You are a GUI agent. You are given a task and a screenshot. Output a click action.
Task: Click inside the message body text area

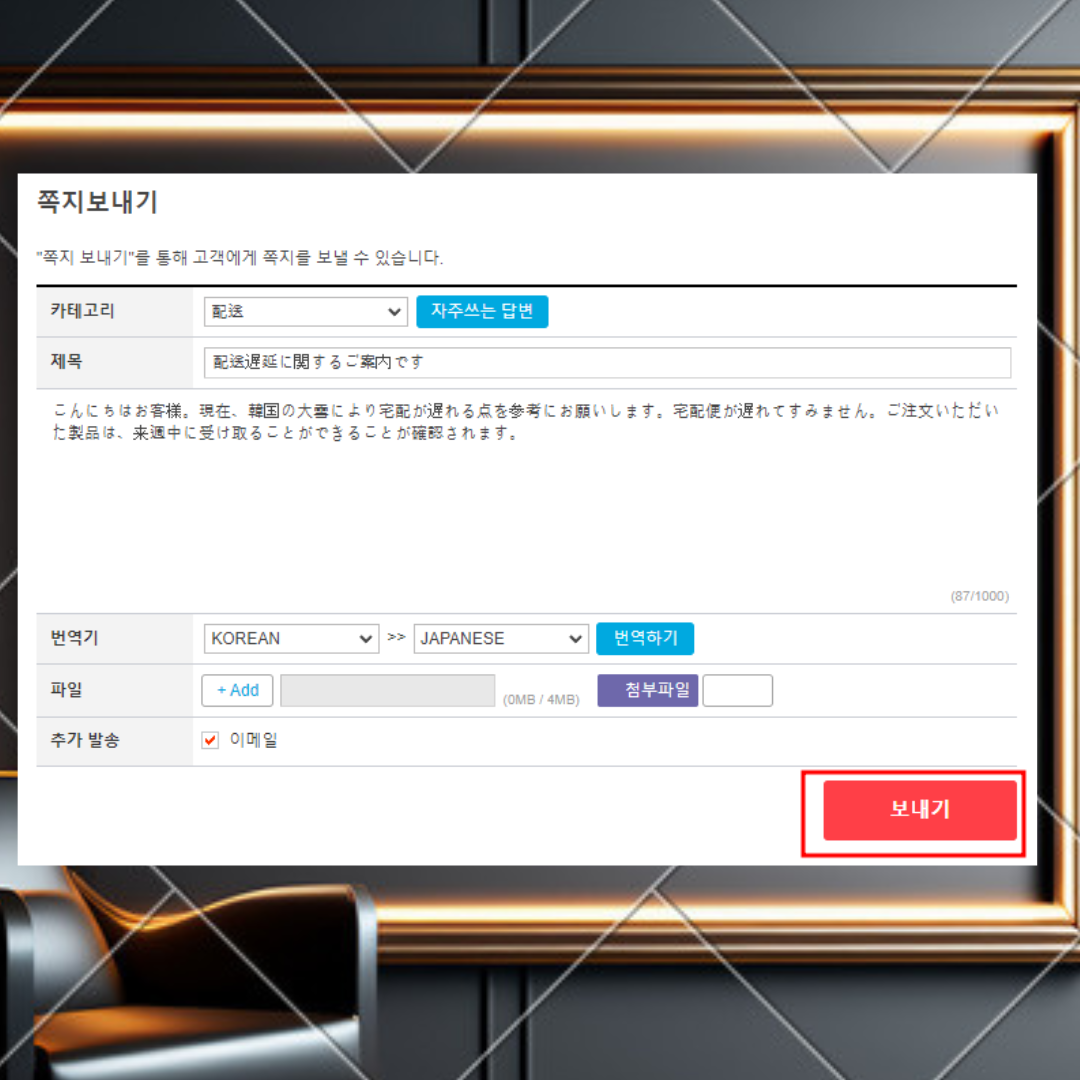pos(527,499)
